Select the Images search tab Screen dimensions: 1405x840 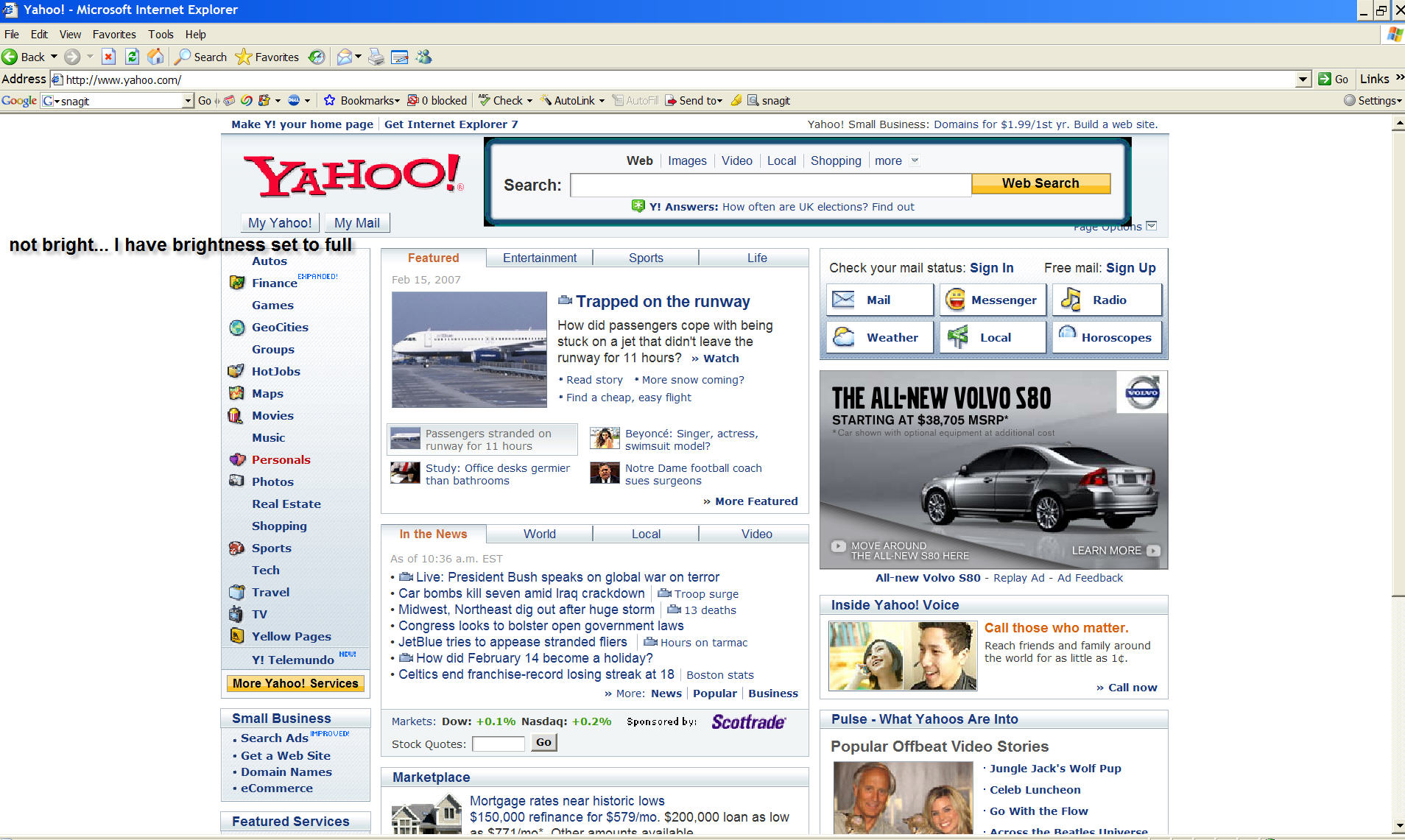(x=687, y=160)
